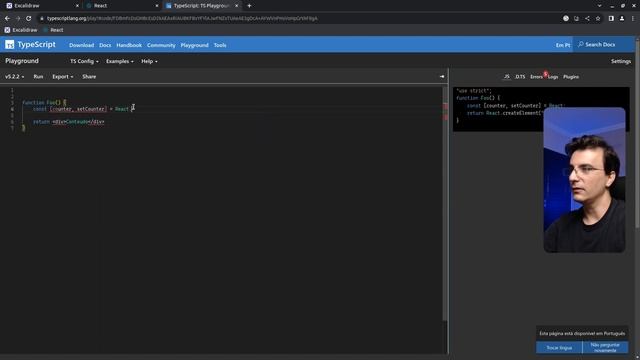Run the playground code
640x360 pixels.
click(38, 77)
